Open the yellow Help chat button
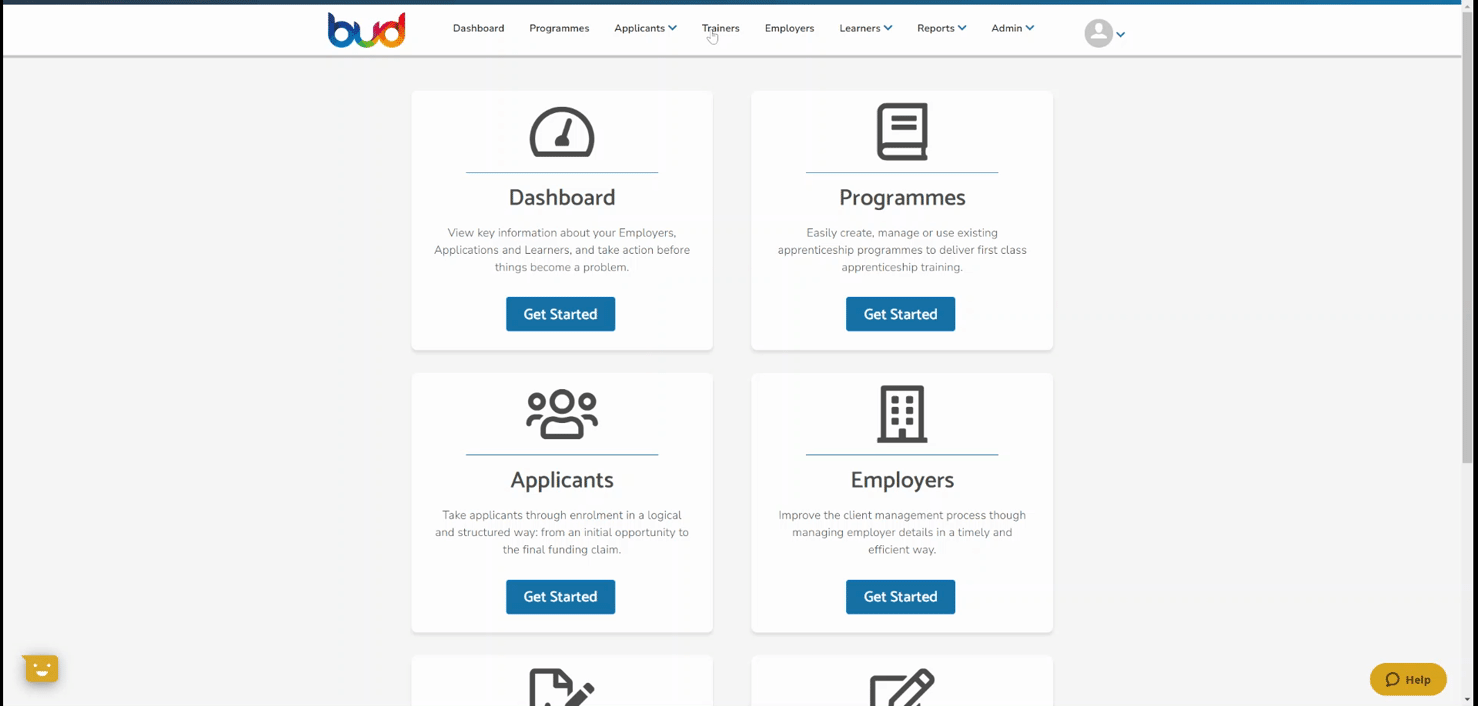The width and height of the screenshot is (1478, 706). (x=1408, y=679)
